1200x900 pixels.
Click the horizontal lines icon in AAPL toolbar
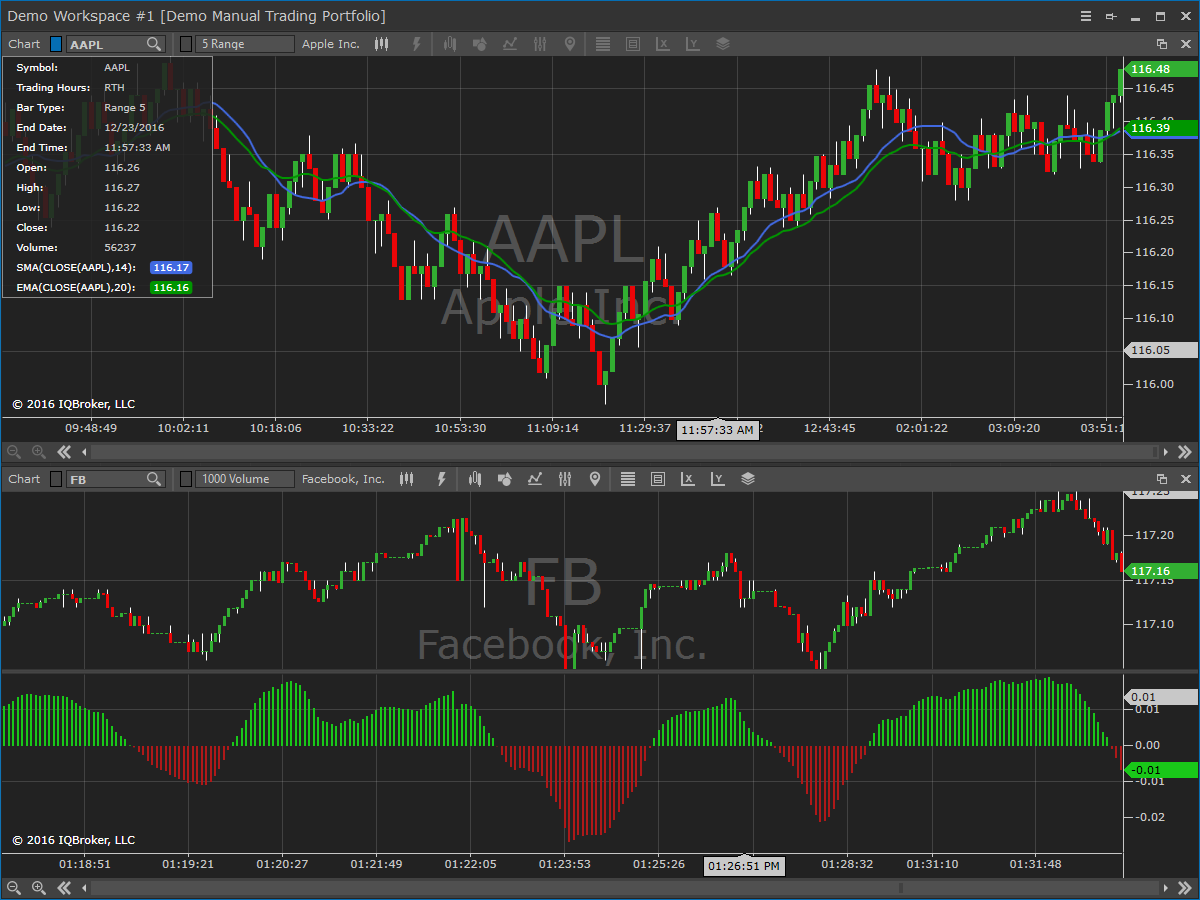603,44
